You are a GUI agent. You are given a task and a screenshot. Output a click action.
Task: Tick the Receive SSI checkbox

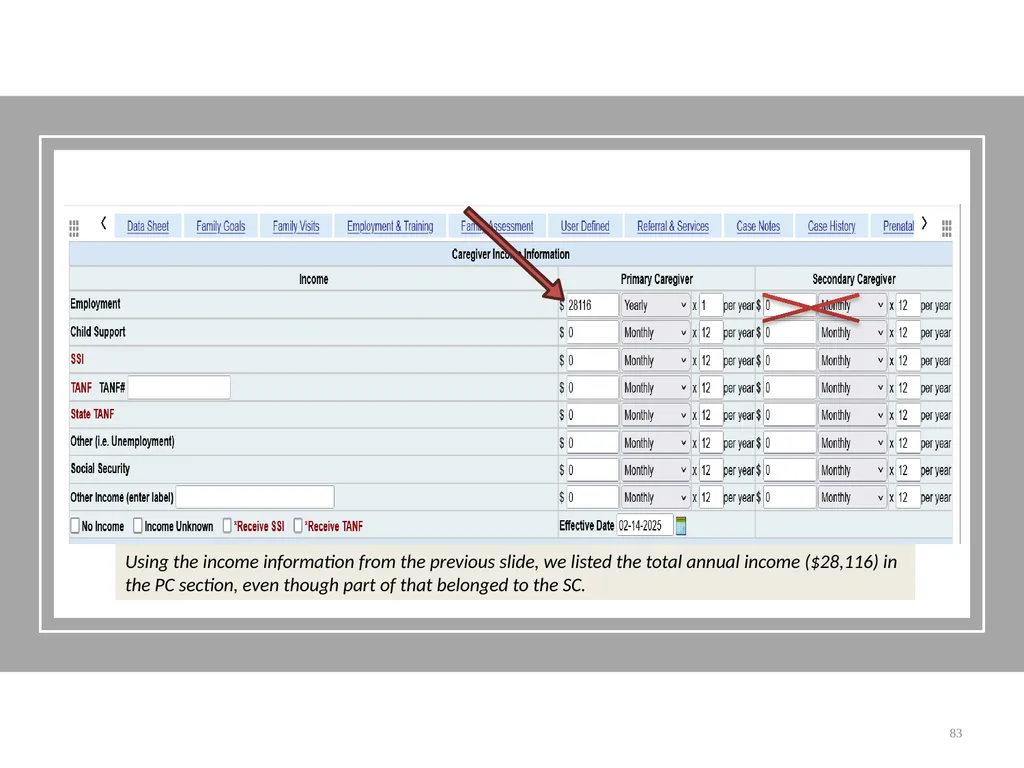(227, 526)
